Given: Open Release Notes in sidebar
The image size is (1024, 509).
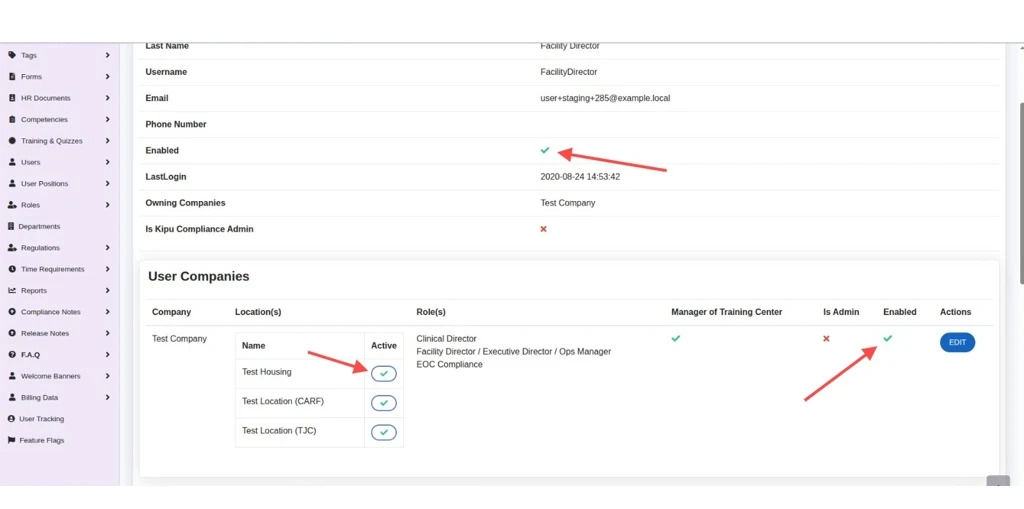Looking at the screenshot, I should (45, 333).
